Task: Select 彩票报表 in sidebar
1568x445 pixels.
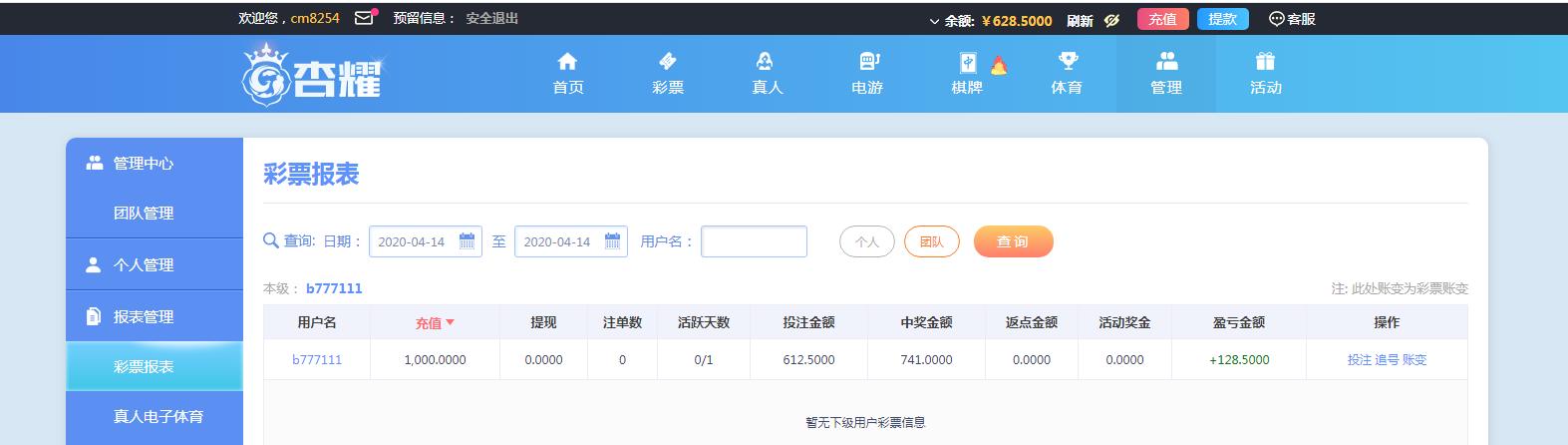Action: 155,366
